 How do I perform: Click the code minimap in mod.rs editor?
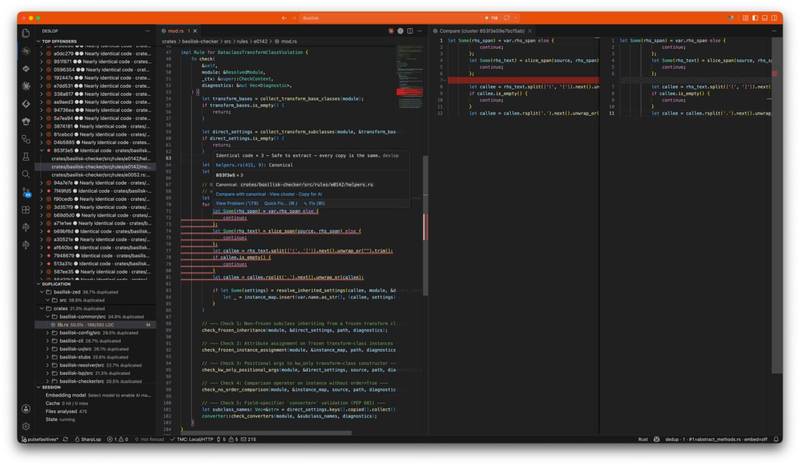click(409, 77)
